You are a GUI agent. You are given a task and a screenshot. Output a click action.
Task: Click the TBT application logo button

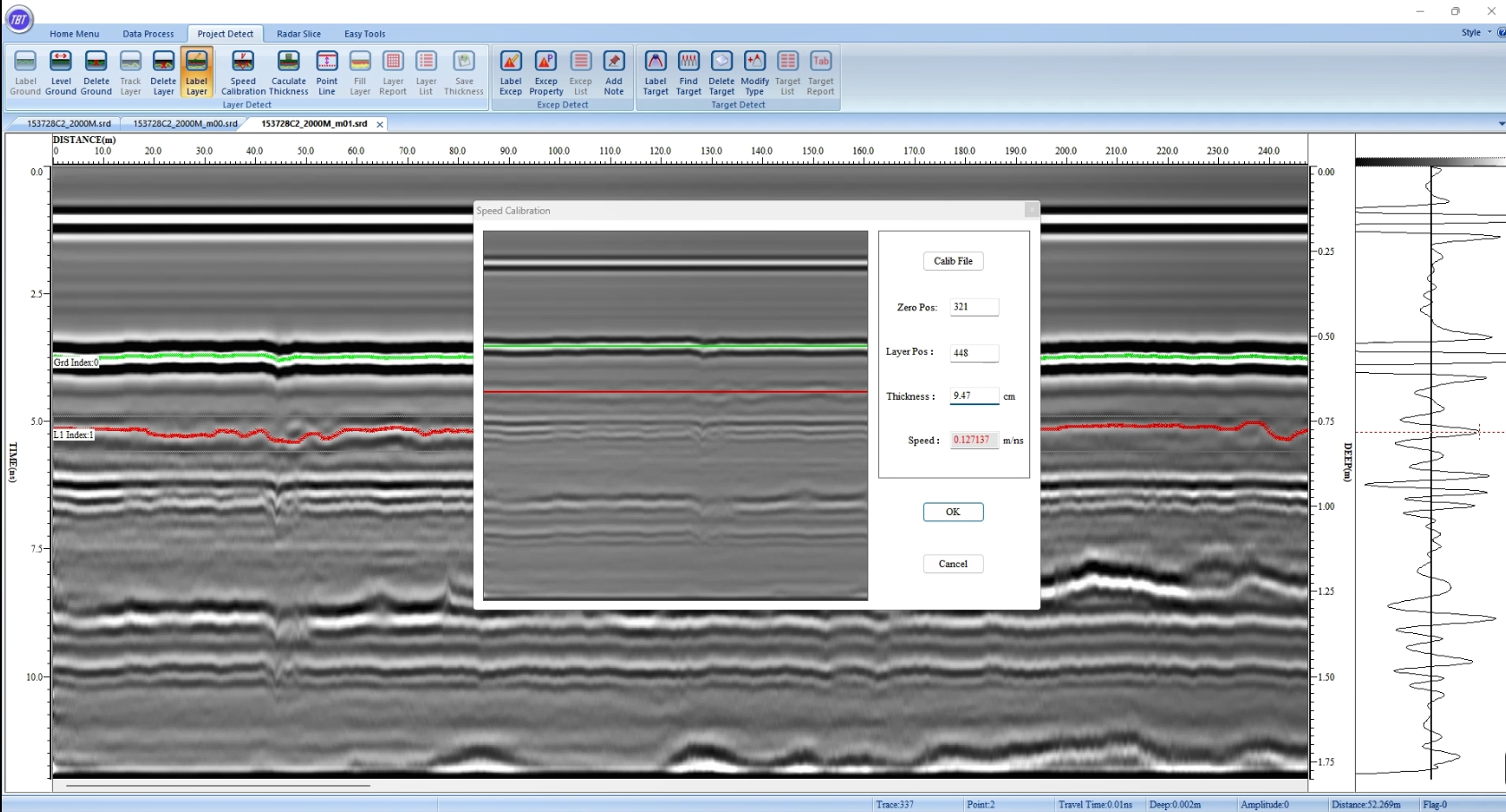[x=19, y=19]
